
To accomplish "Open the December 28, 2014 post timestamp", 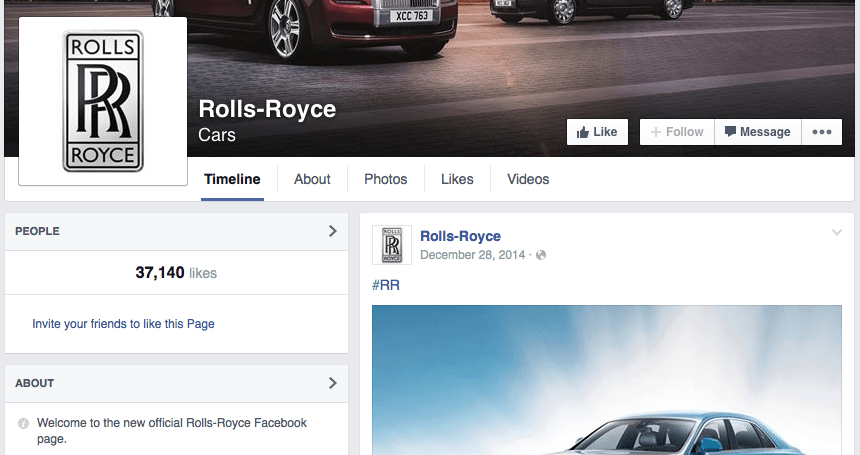I will [x=472, y=255].
